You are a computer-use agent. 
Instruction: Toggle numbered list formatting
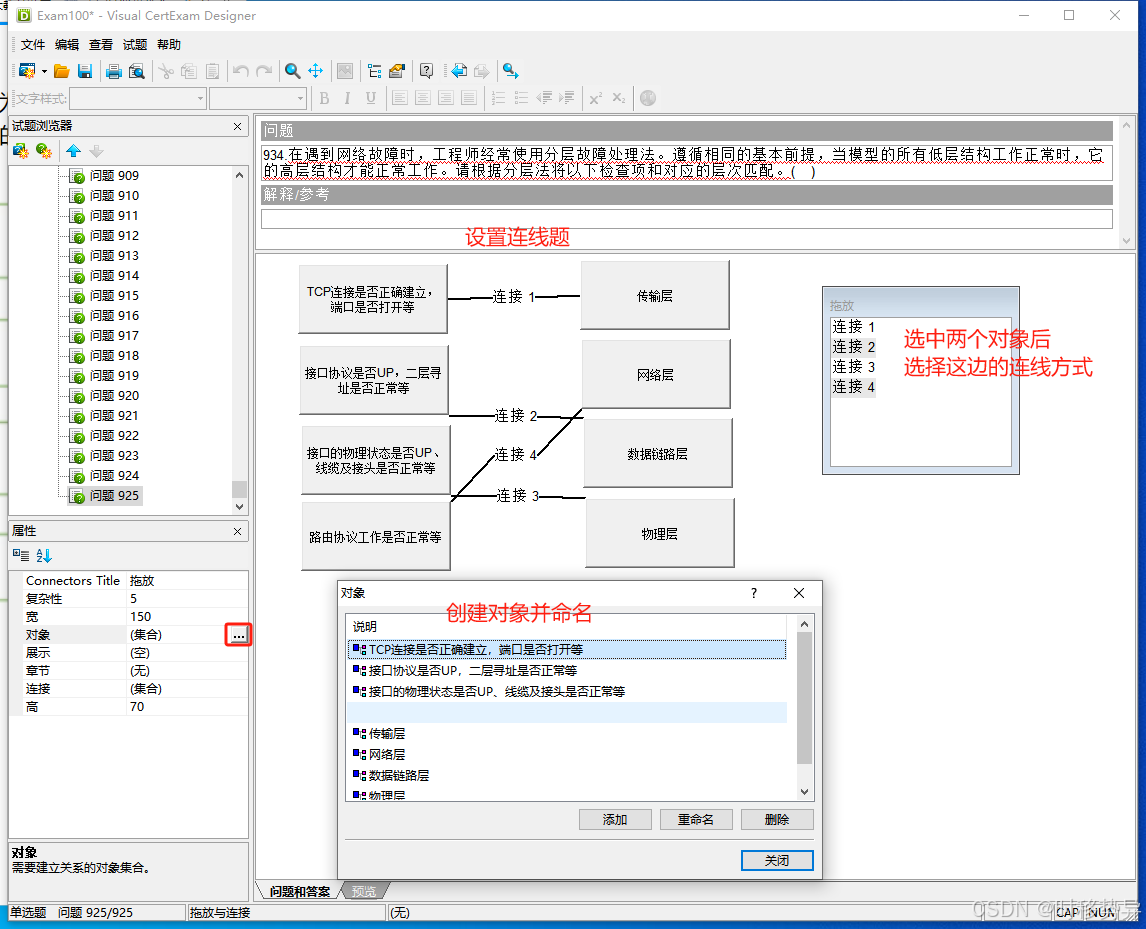click(x=498, y=98)
